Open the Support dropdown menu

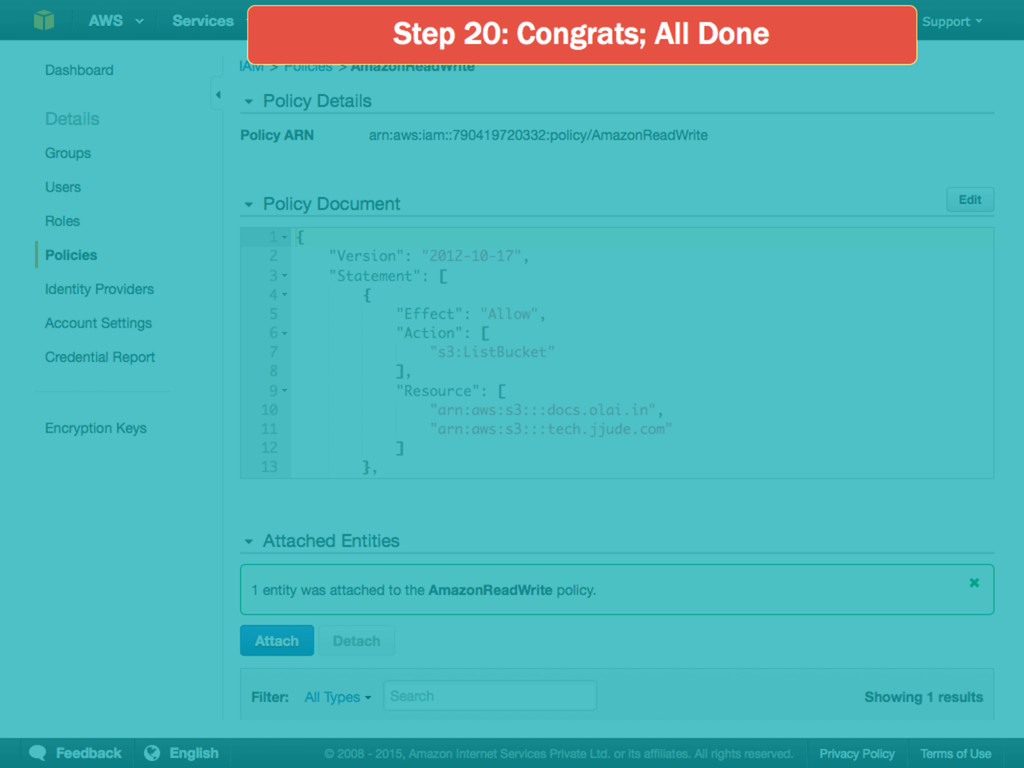pyautogui.click(x=952, y=22)
